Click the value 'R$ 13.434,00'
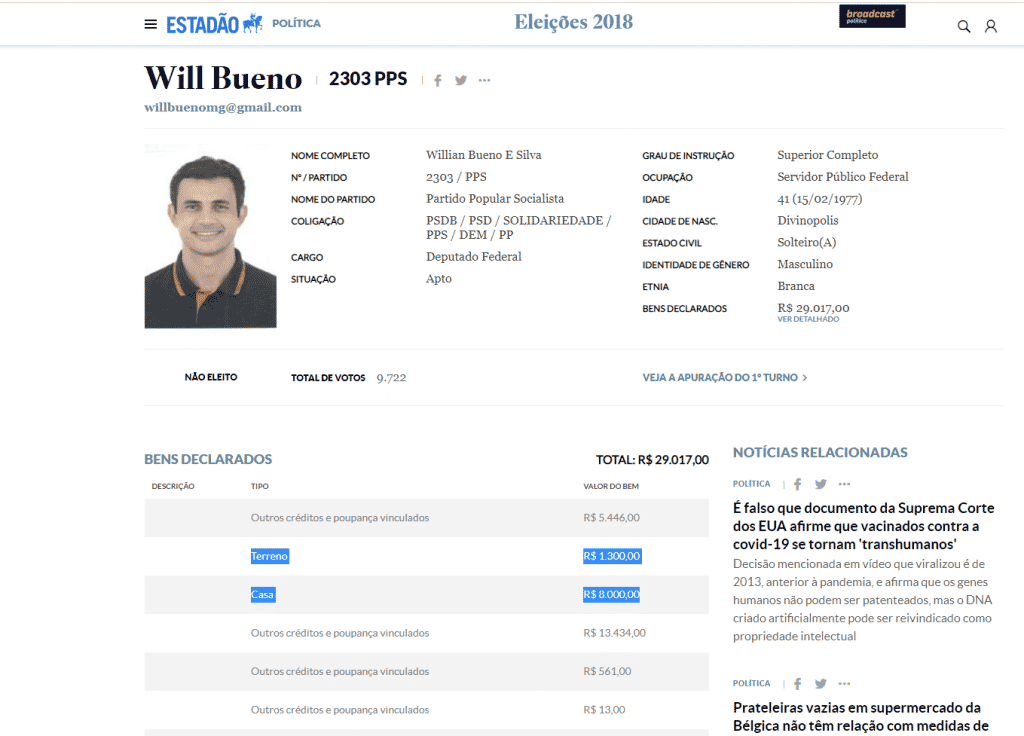This screenshot has width=1024, height=736. [x=615, y=633]
